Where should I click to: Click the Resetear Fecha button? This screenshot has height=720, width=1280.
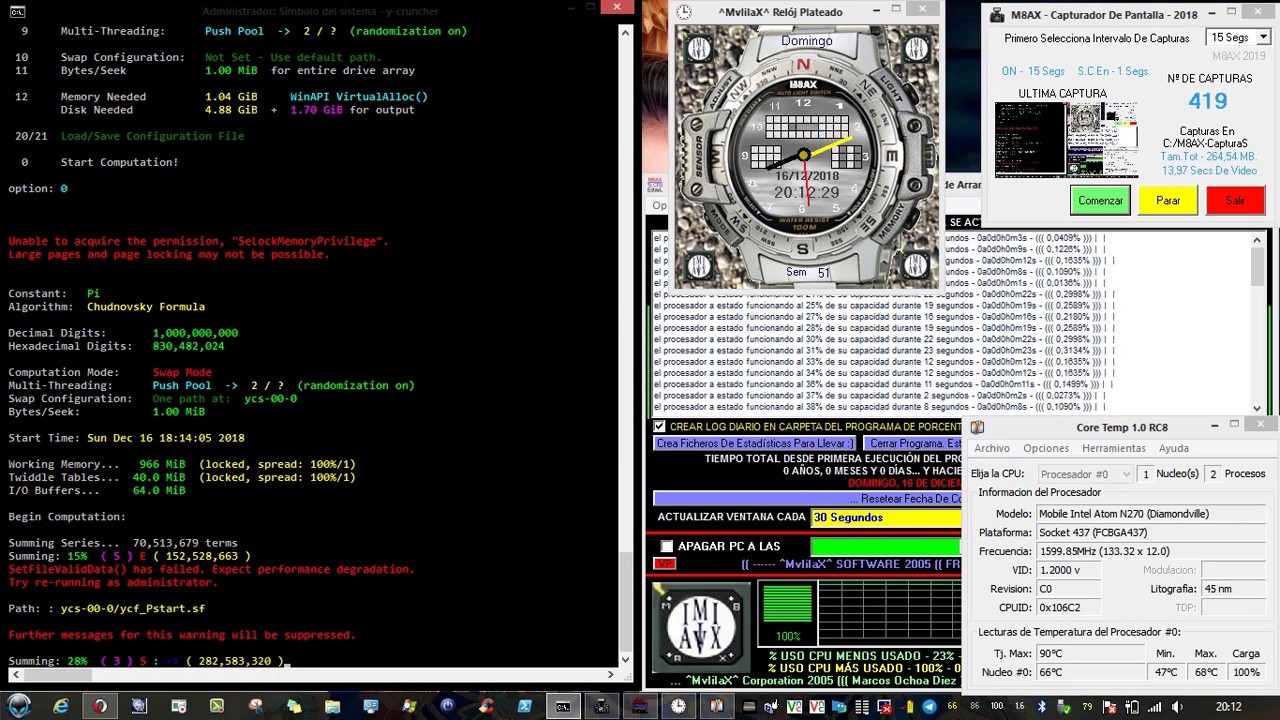pyautogui.click(x=807, y=498)
